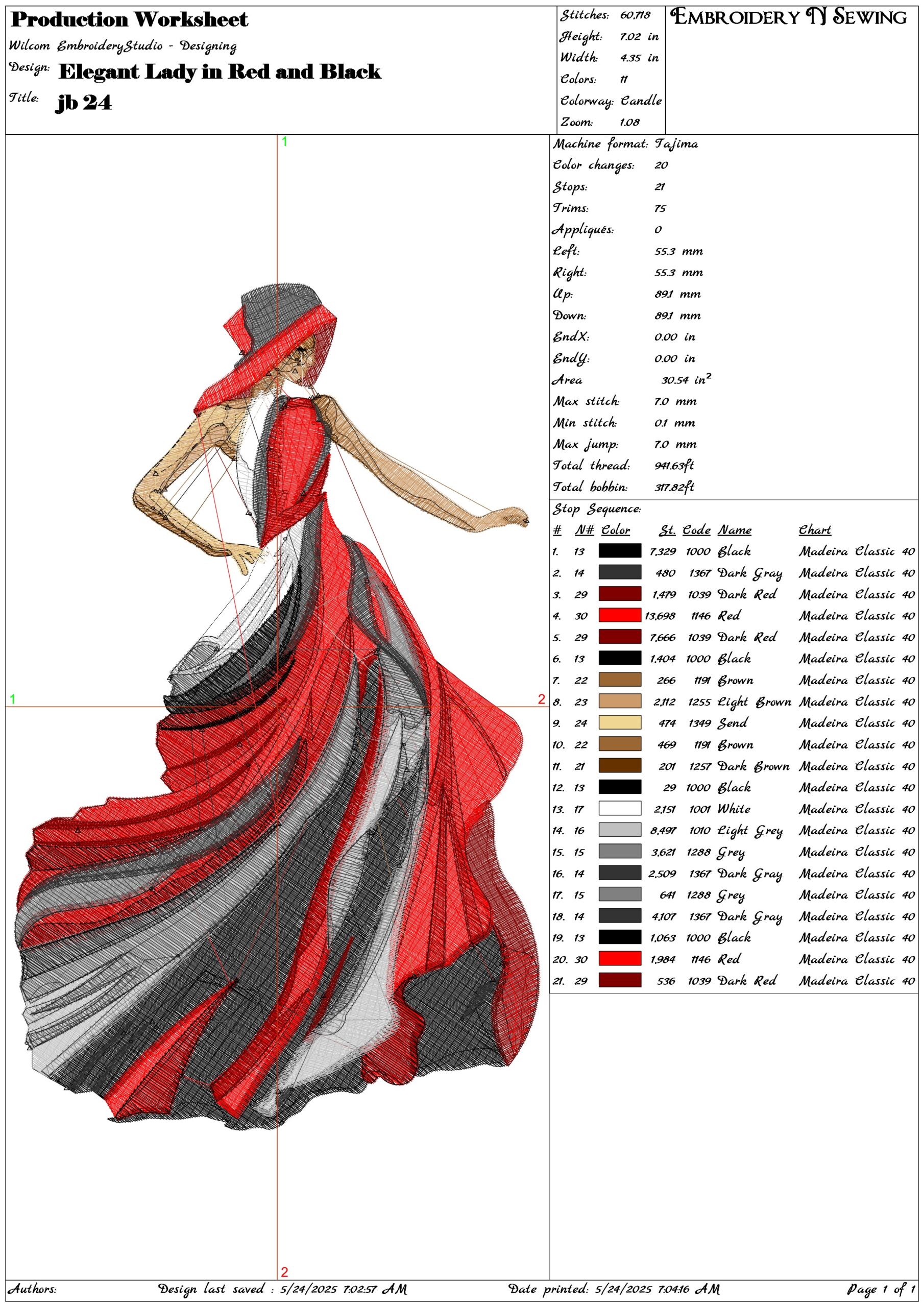The height and width of the screenshot is (1307, 924).
Task: Click the Dark Red swatch in stop row 5
Action: pos(620,637)
